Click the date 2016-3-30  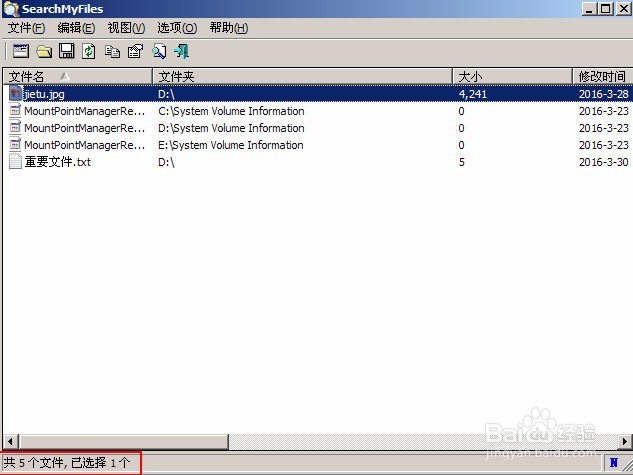click(604, 162)
